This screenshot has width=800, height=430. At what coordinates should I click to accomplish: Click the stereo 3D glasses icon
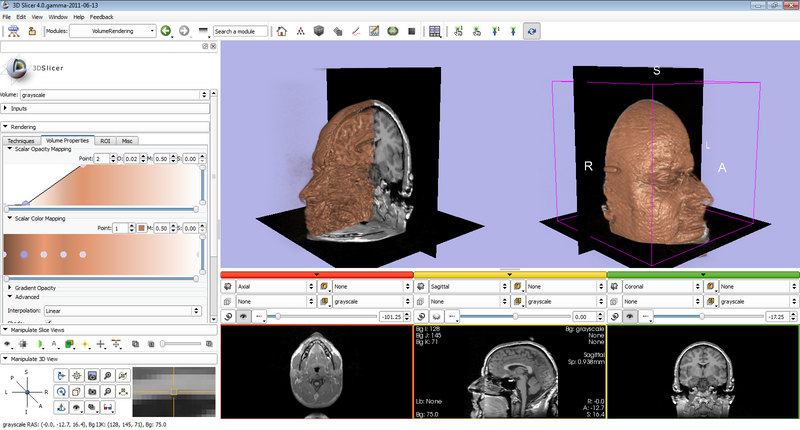(108, 408)
